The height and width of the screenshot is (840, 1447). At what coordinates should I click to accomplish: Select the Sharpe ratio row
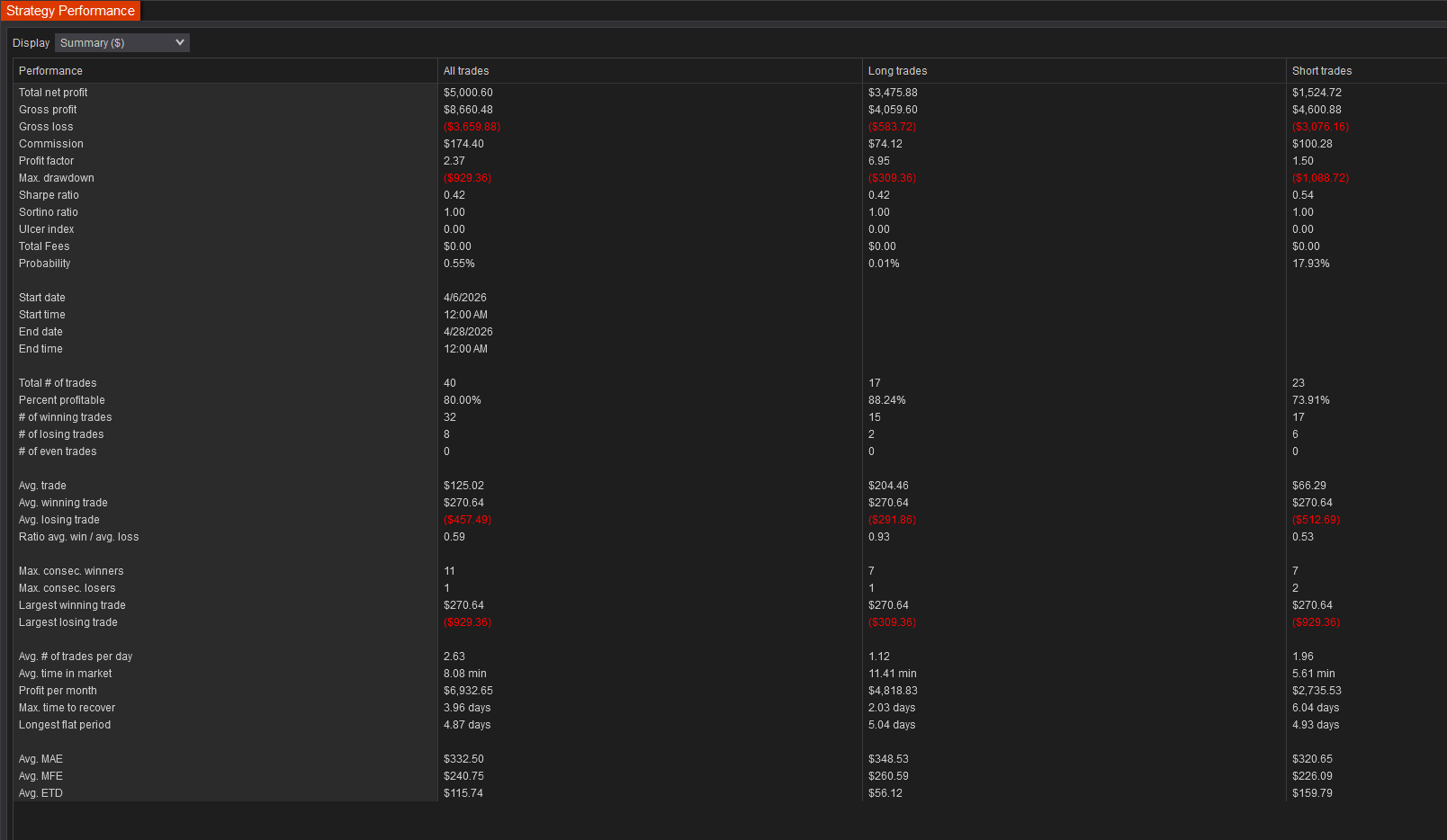point(49,194)
